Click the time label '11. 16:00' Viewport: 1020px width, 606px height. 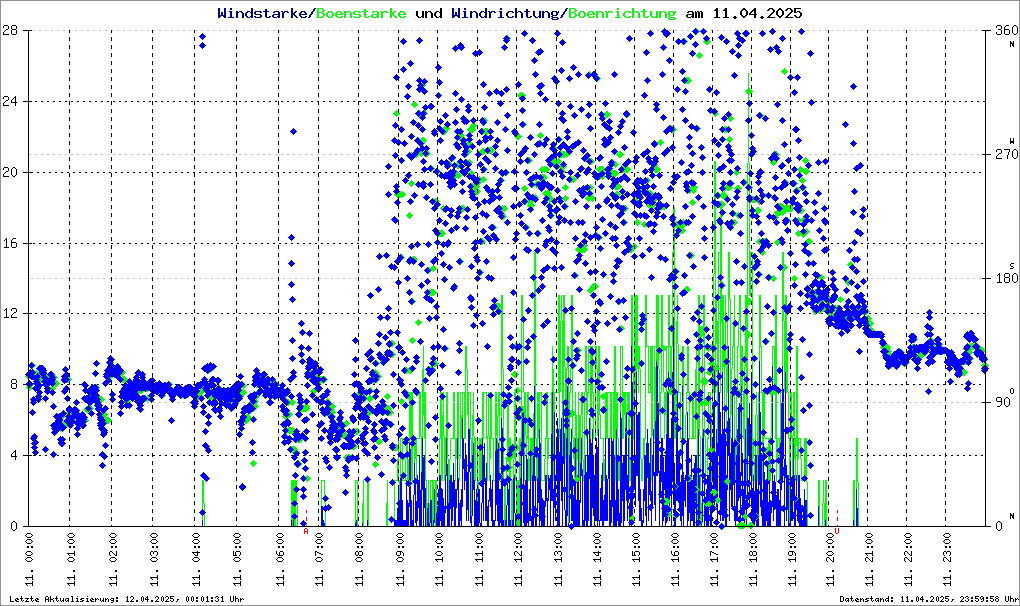point(675,560)
